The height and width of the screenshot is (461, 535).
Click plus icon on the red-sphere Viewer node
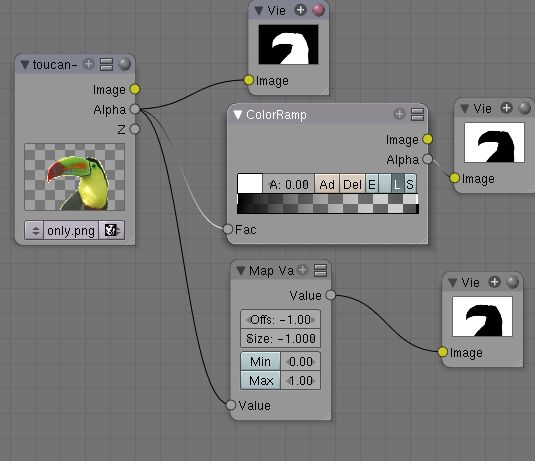pos(300,10)
